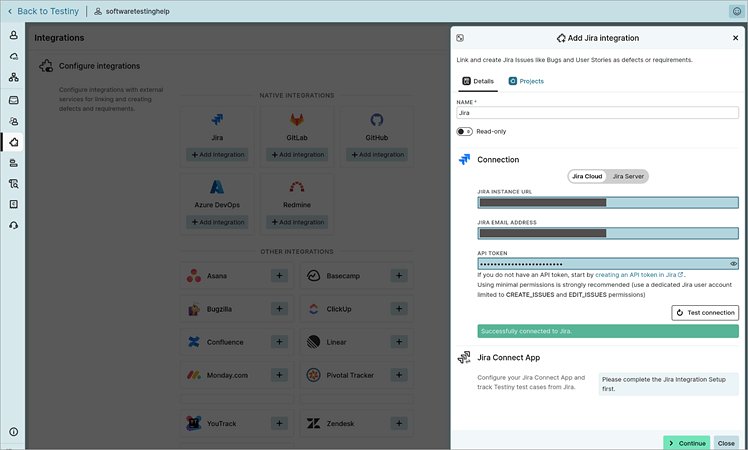The image size is (748, 450).
Task: Click the Zendesk logo icon
Action: click(x=313, y=423)
